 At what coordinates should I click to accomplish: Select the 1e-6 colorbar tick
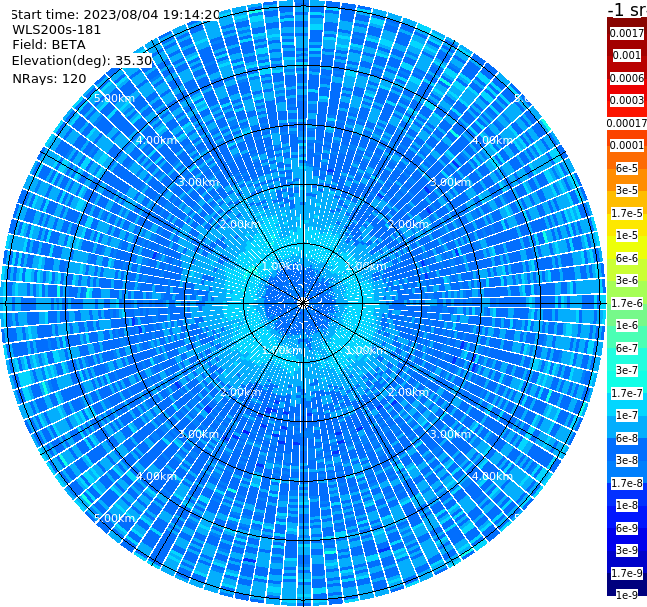(627, 325)
